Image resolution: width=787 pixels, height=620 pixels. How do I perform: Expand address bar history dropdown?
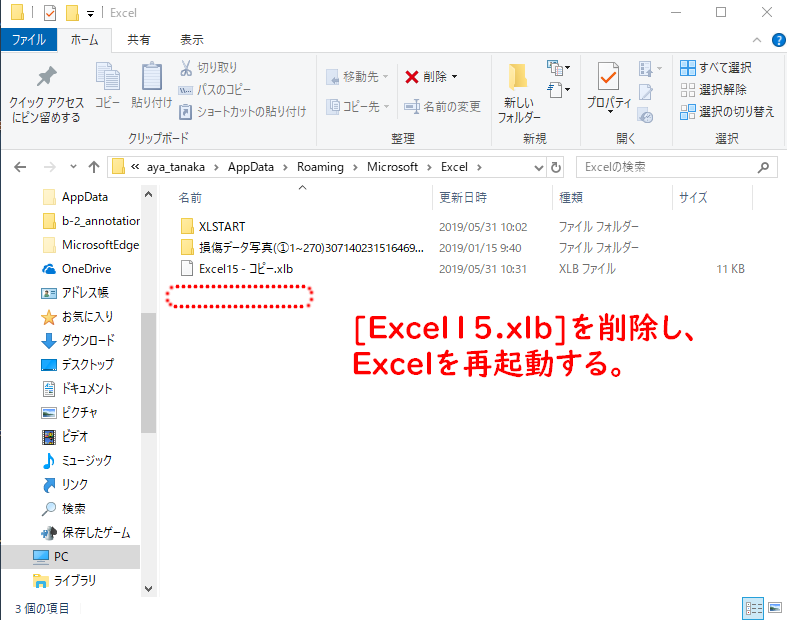[539, 168]
